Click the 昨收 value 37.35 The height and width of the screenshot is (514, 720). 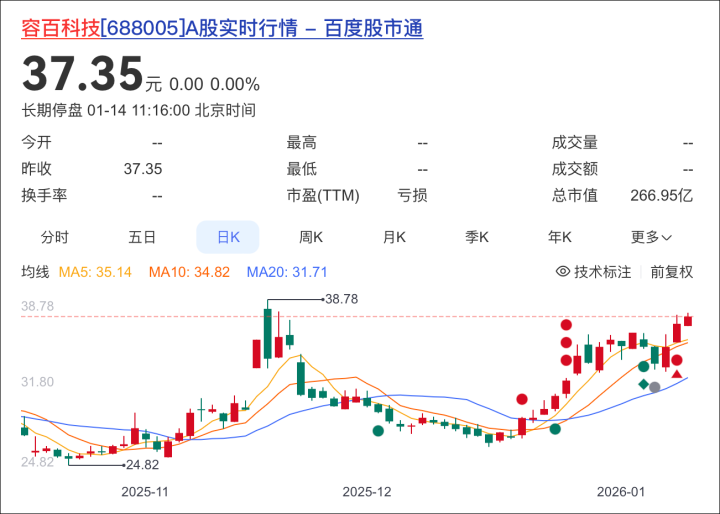143,169
